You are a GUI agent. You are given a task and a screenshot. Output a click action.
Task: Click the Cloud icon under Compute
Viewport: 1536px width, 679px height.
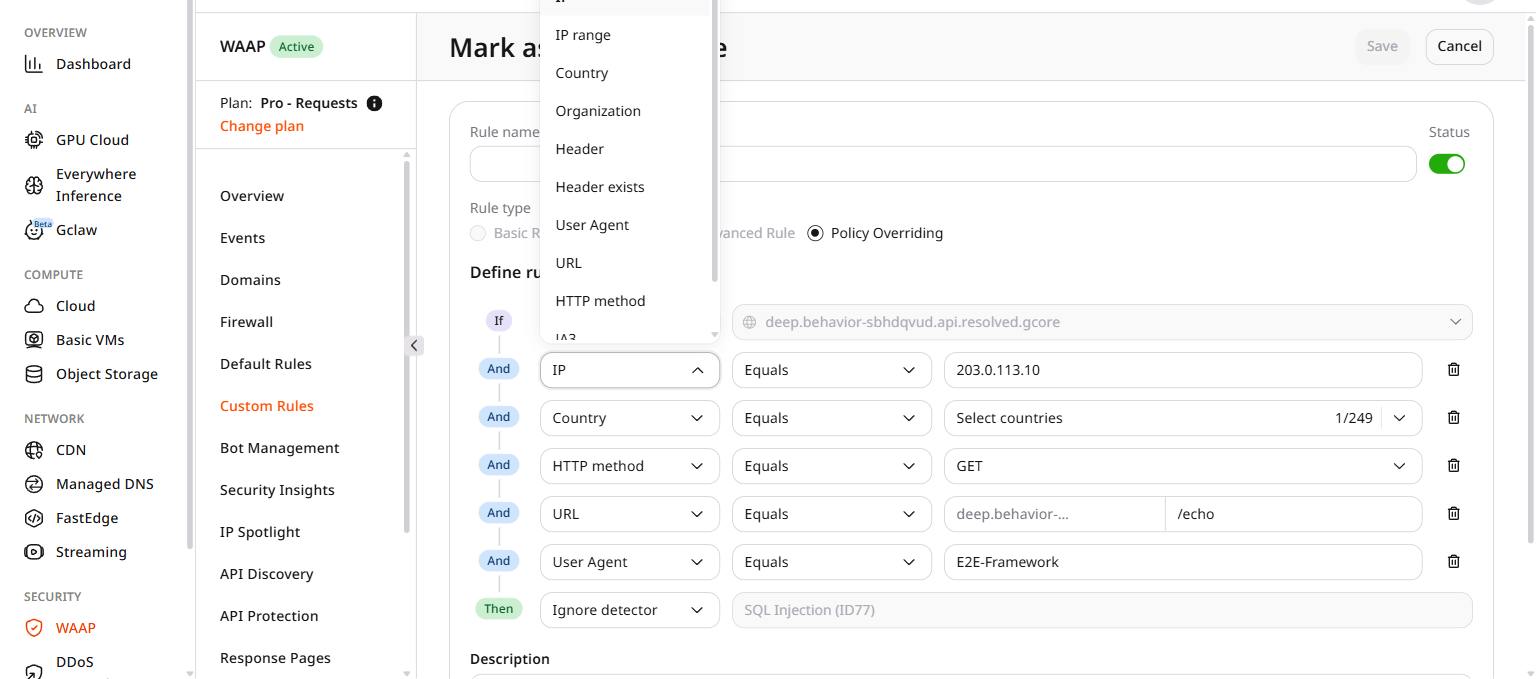tap(34, 306)
